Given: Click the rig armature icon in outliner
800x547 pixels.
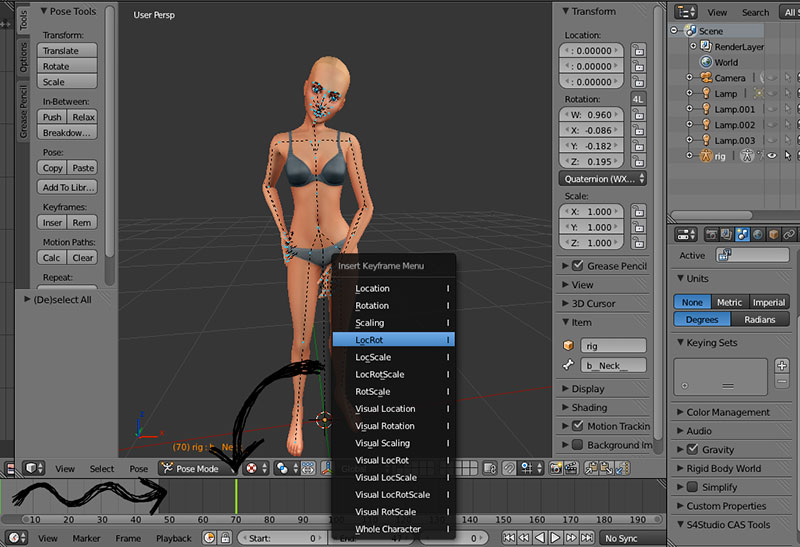Looking at the screenshot, I should 704,156.
